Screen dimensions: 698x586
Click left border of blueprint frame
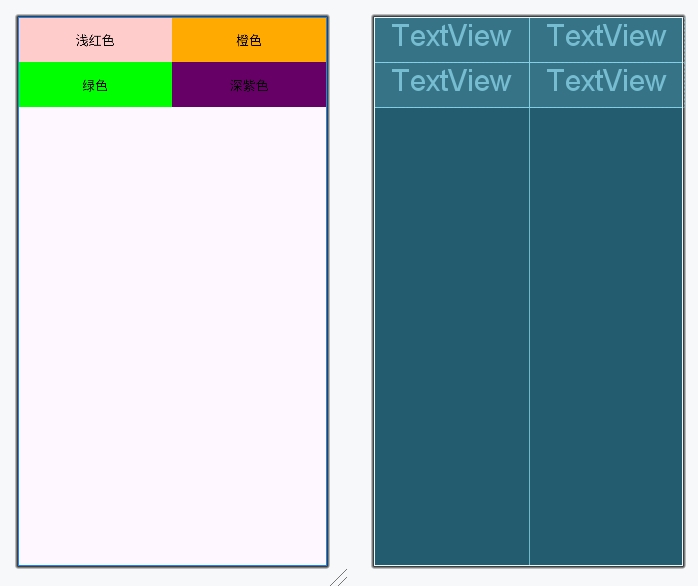point(374,300)
